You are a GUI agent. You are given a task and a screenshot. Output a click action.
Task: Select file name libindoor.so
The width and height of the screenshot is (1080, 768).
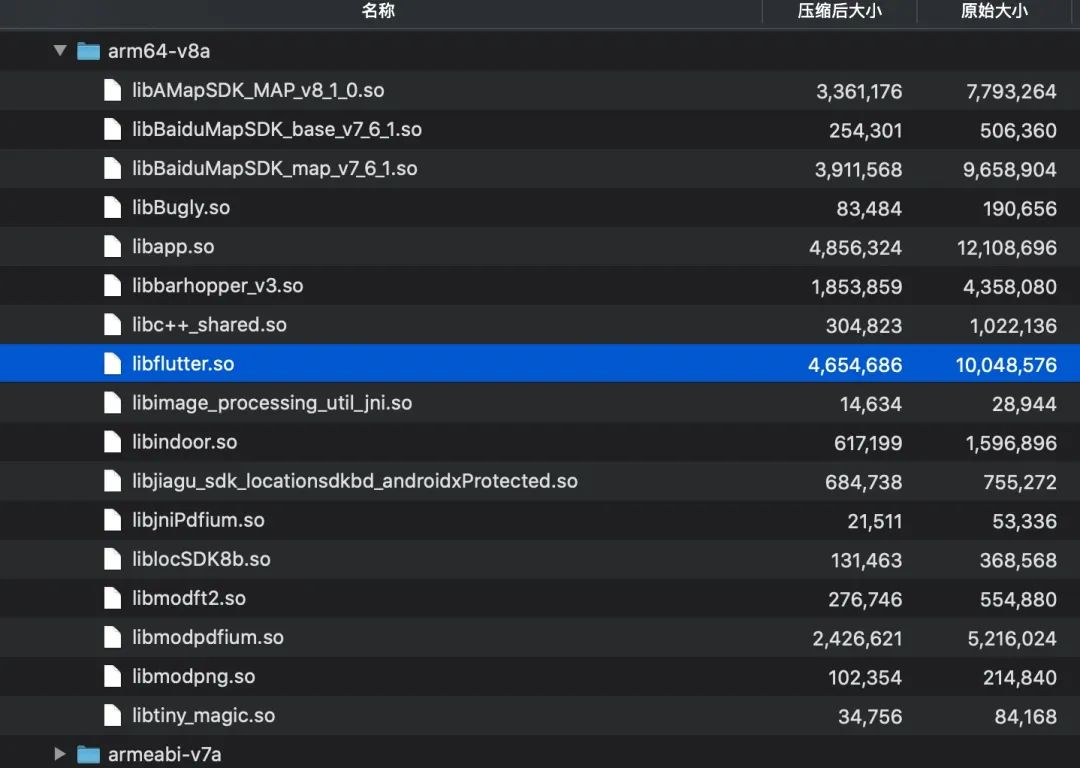point(185,442)
